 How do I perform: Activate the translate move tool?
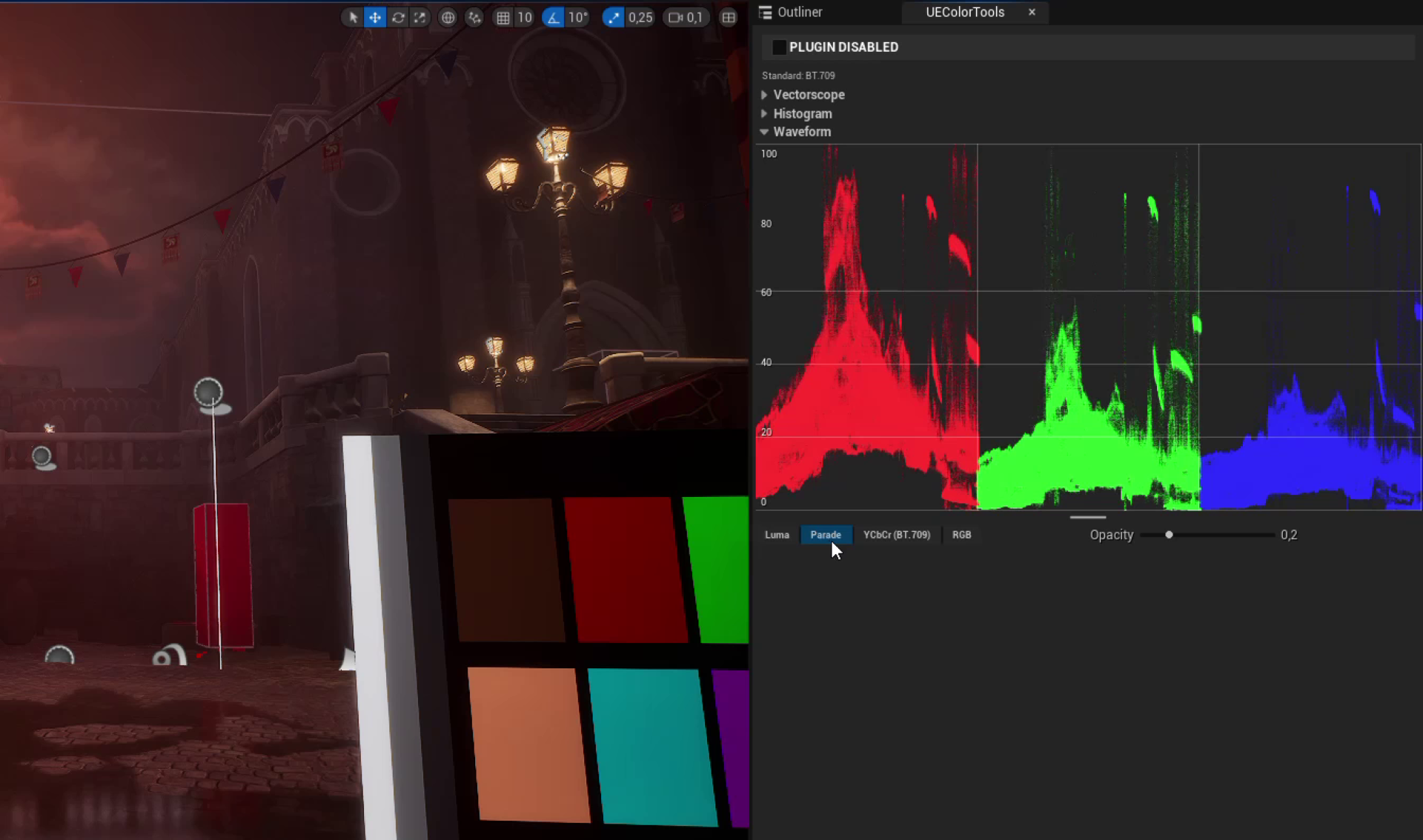click(376, 17)
